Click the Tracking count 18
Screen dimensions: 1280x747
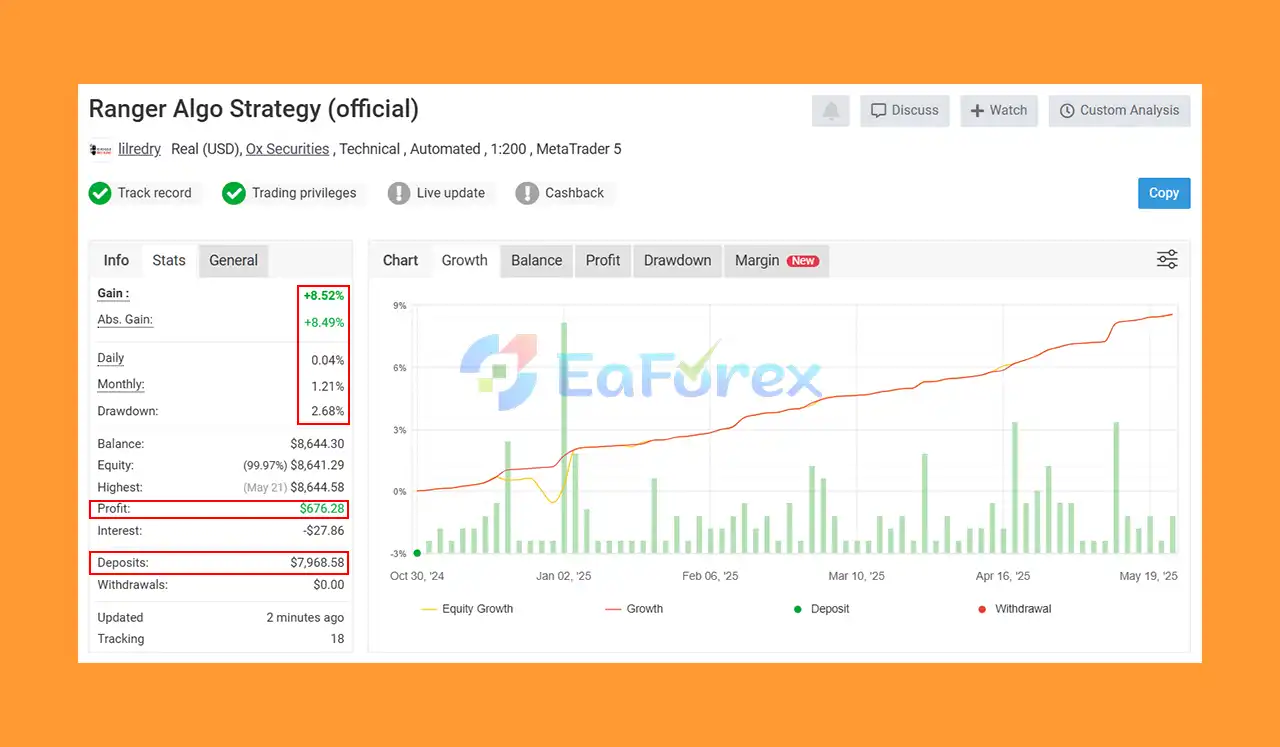(x=337, y=639)
